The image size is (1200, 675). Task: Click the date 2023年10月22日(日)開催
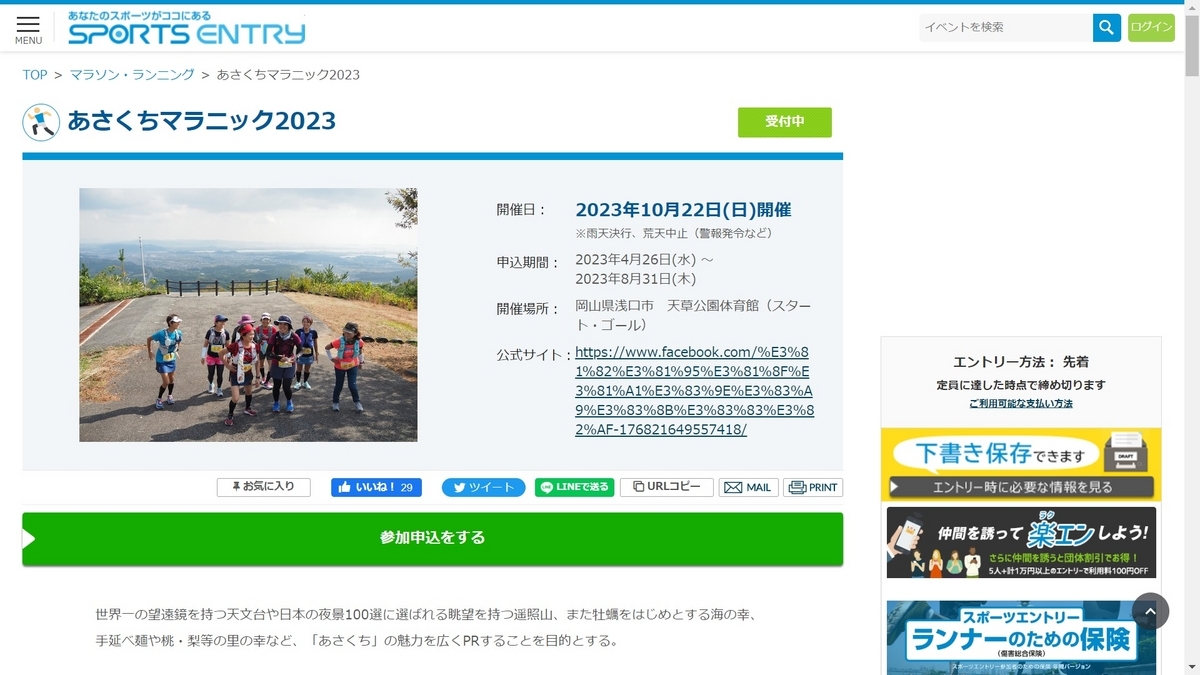pyautogui.click(x=683, y=210)
